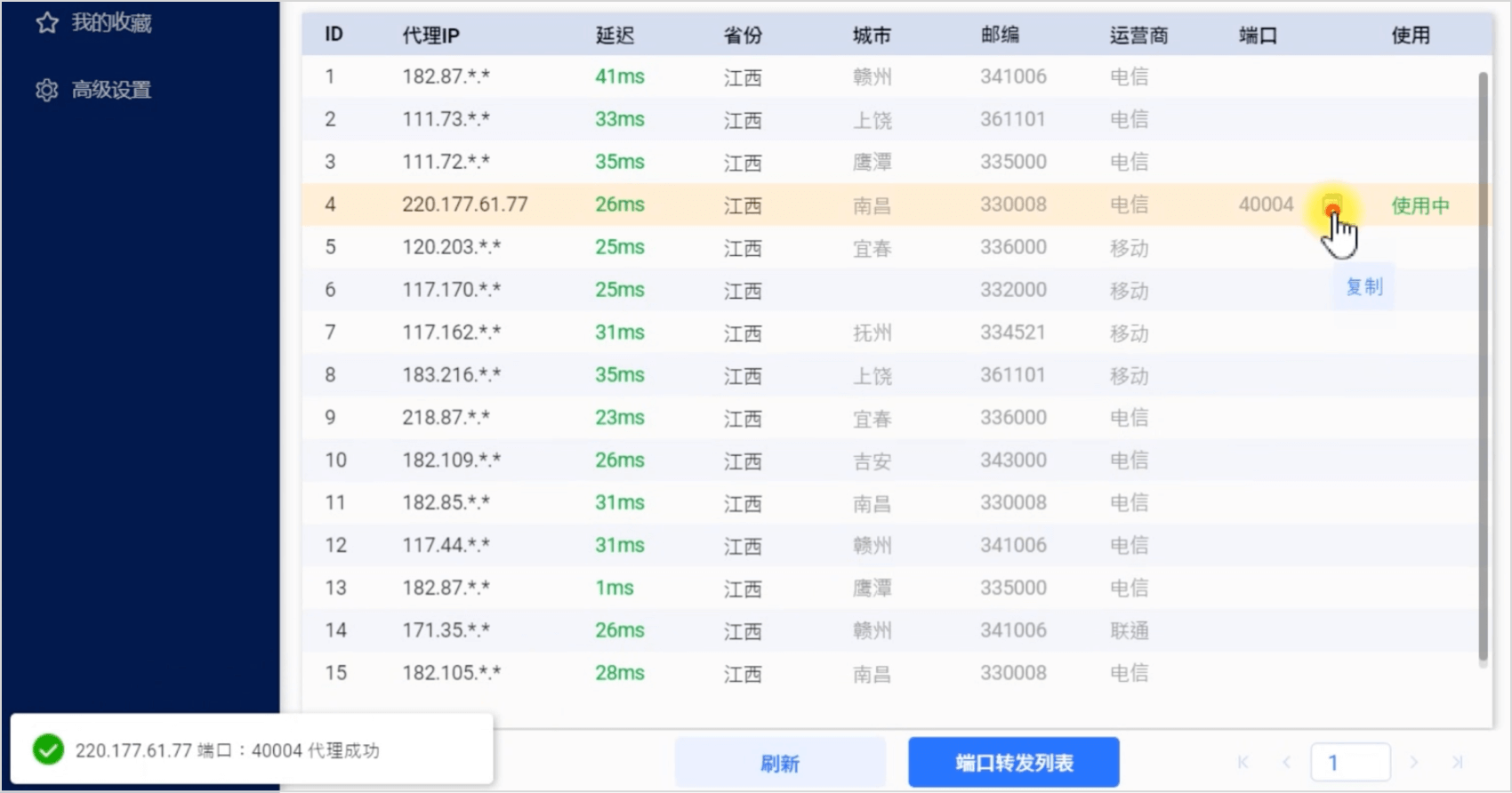Click postcode 334521
The width and height of the screenshot is (1512, 793).
click(1013, 332)
